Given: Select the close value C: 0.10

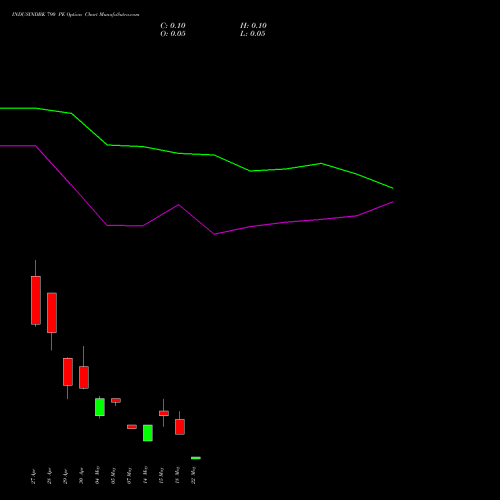Looking at the screenshot, I should click(x=173, y=26).
